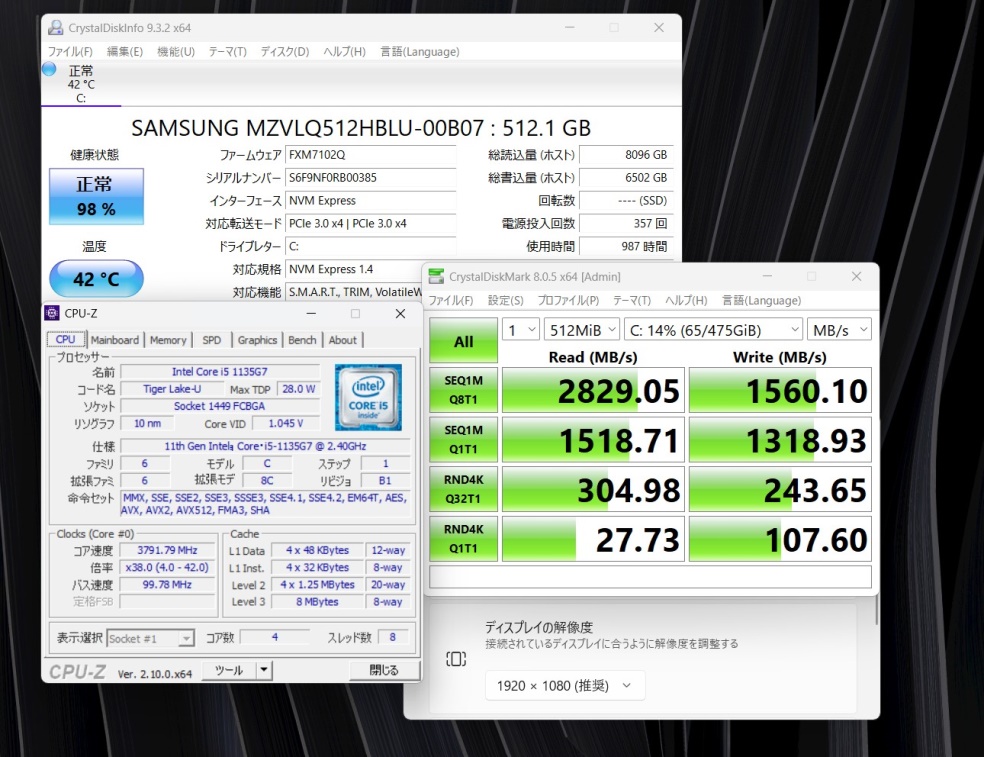Click the firmware field FXM7102Q
Image resolution: width=984 pixels, height=757 pixels.
click(370, 155)
